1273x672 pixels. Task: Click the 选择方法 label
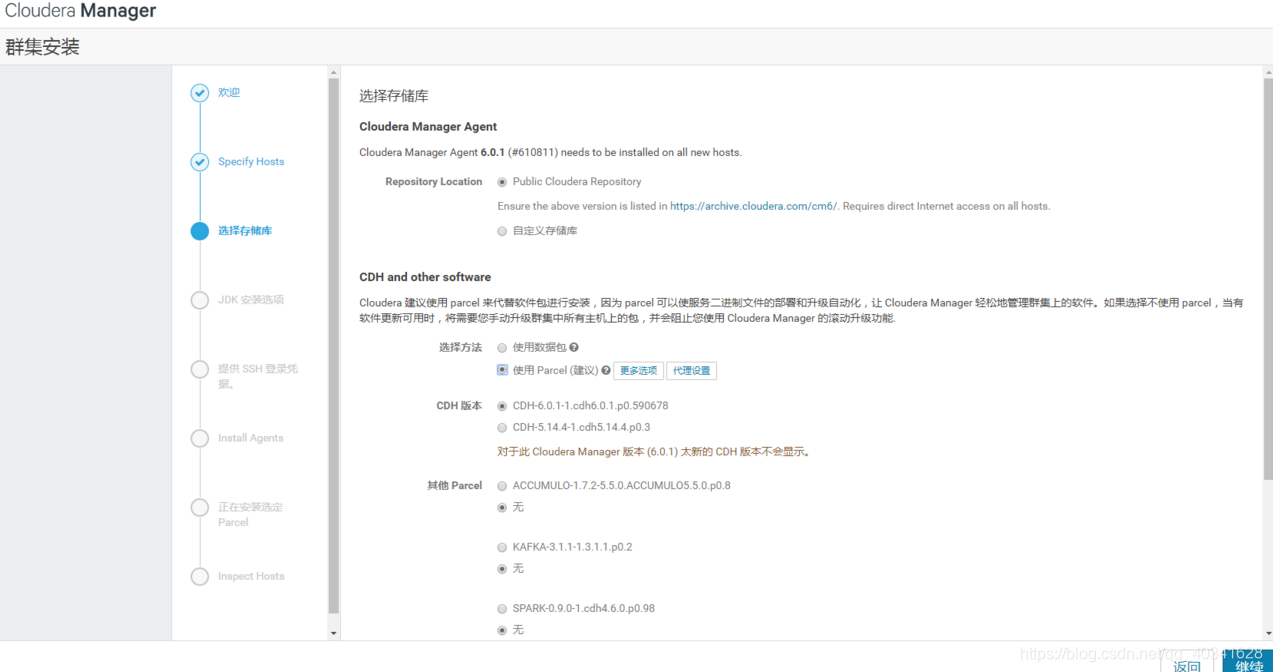[x=460, y=348]
